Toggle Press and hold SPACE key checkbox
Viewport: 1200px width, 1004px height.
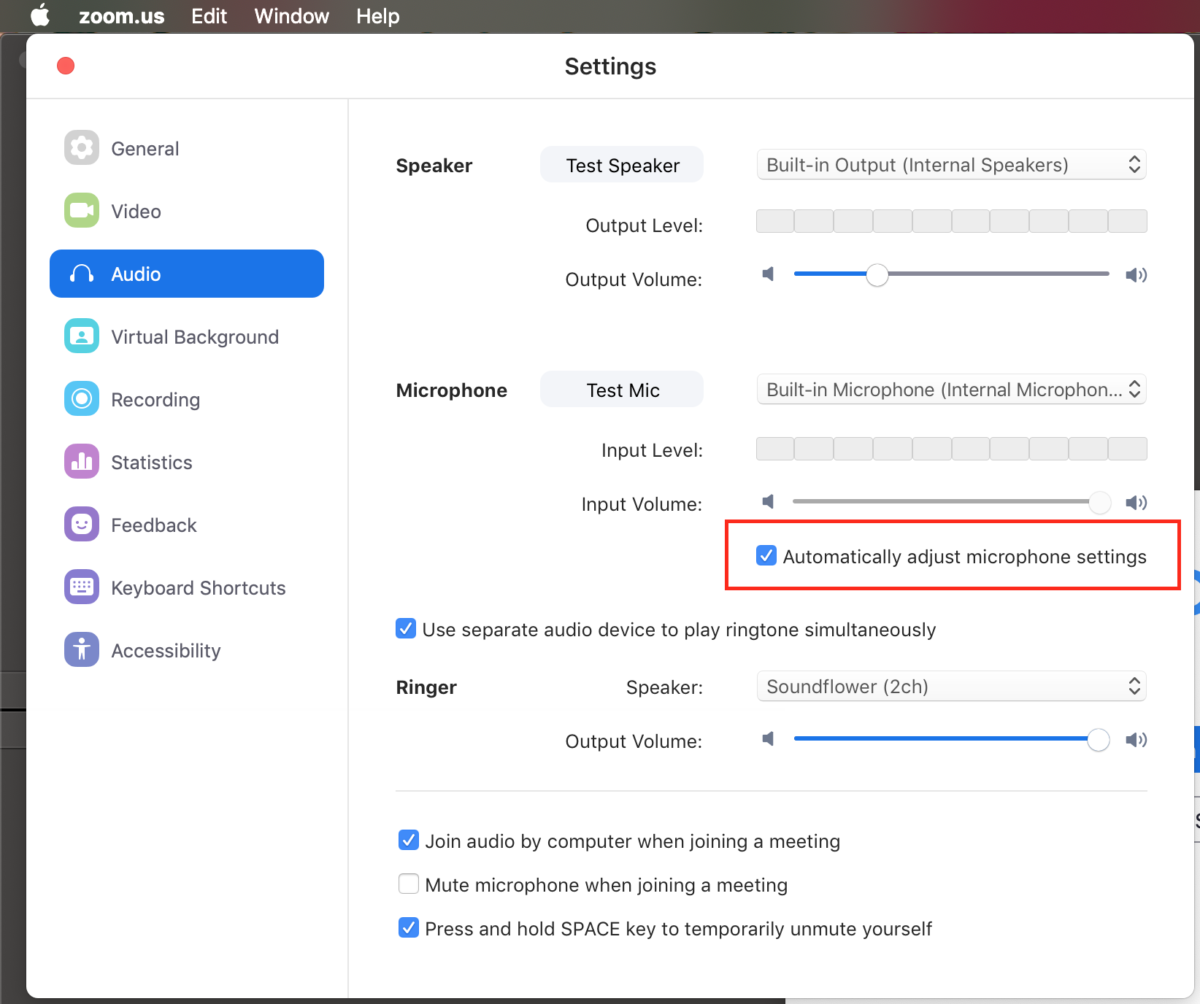pos(408,928)
